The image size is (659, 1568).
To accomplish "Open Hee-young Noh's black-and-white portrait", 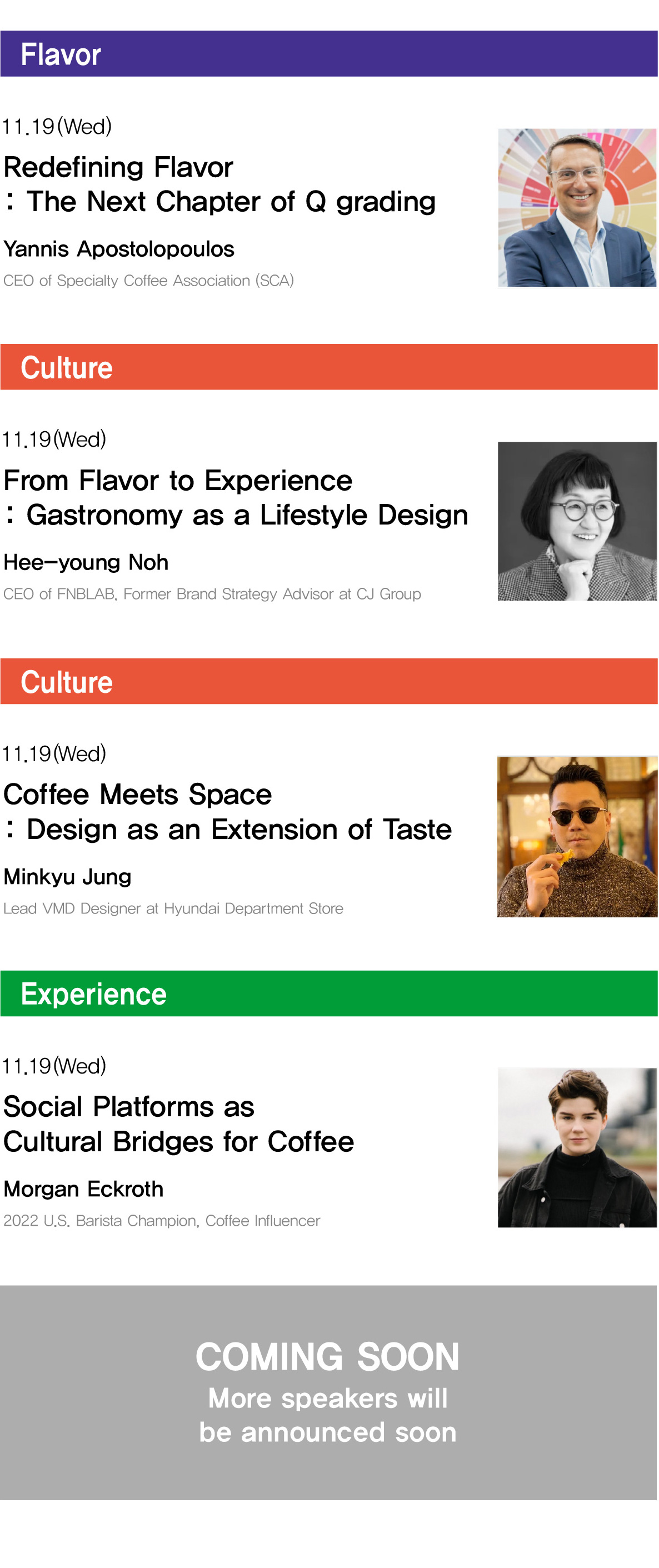I will tap(576, 521).
